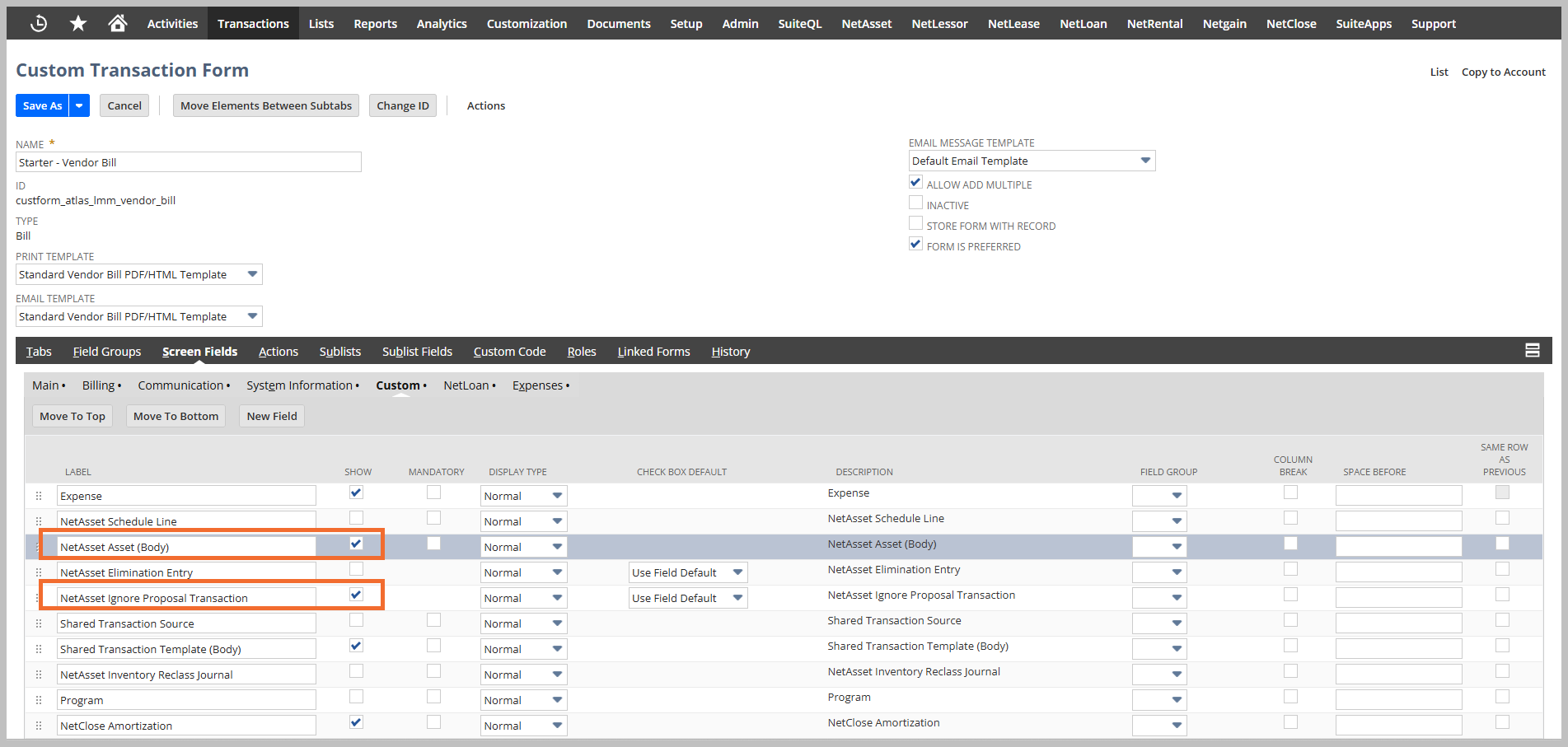Image resolution: width=1568 pixels, height=747 pixels.
Task: Click Move Elements Between Subtabs button
Action: (x=266, y=105)
